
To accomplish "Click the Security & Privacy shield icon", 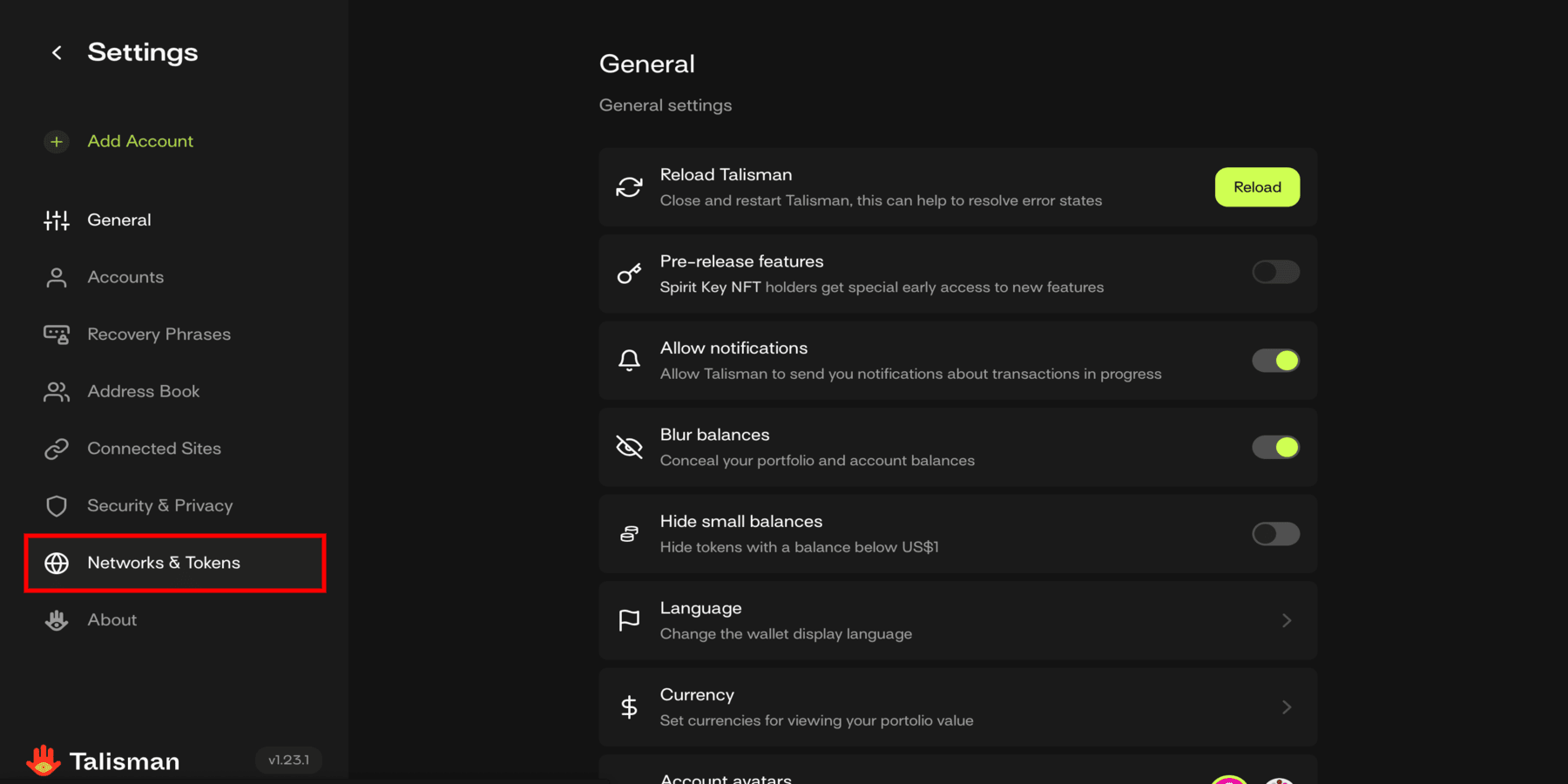I will point(57,506).
